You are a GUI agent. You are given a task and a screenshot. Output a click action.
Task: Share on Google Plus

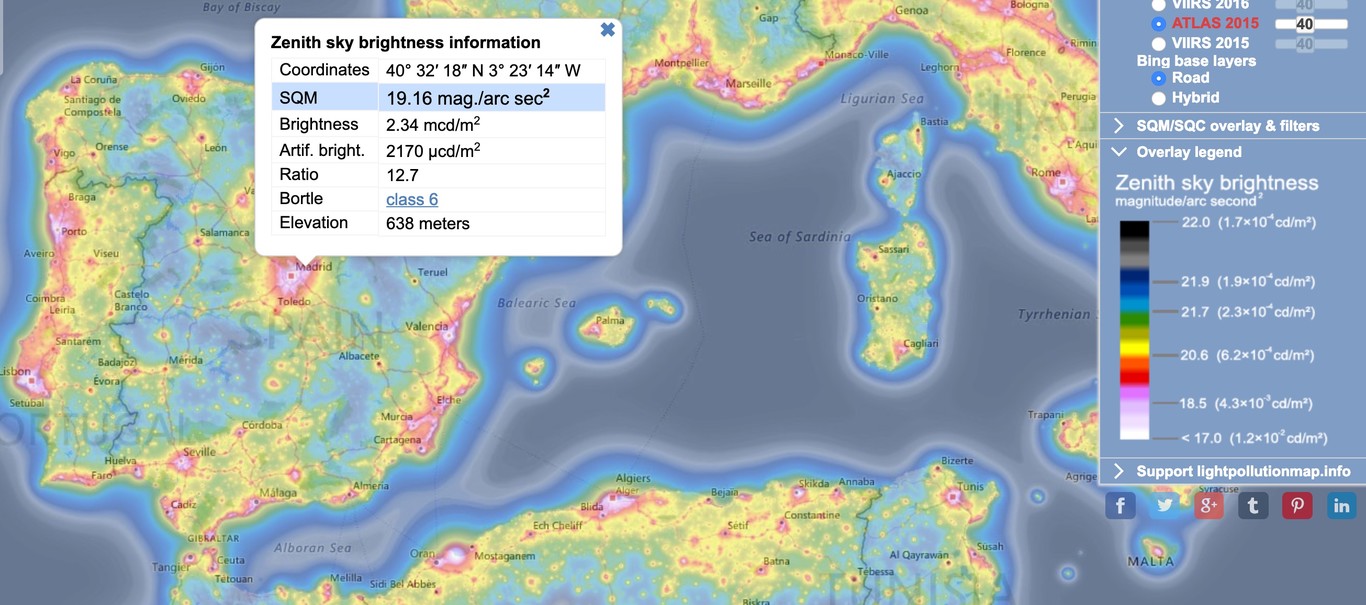click(x=1209, y=505)
